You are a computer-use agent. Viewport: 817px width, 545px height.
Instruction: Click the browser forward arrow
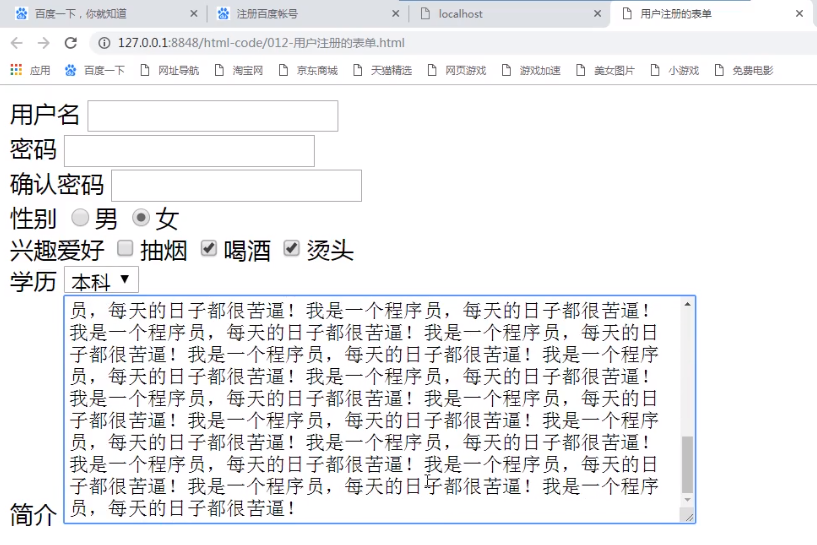pyautogui.click(x=44, y=43)
